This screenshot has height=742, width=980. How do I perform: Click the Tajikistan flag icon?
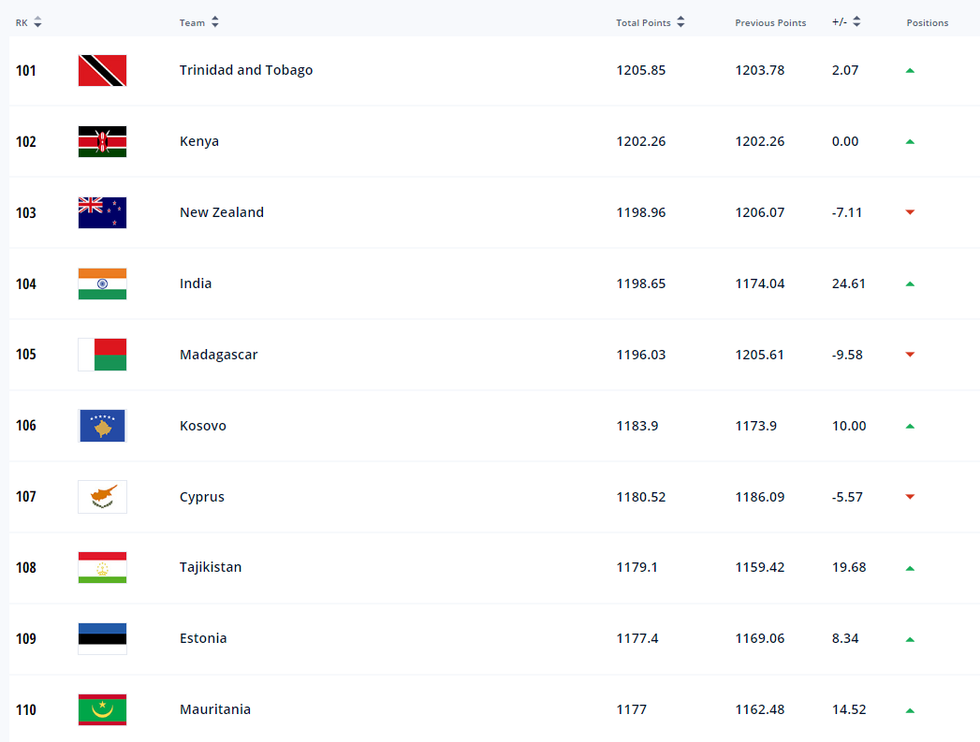(x=102, y=568)
